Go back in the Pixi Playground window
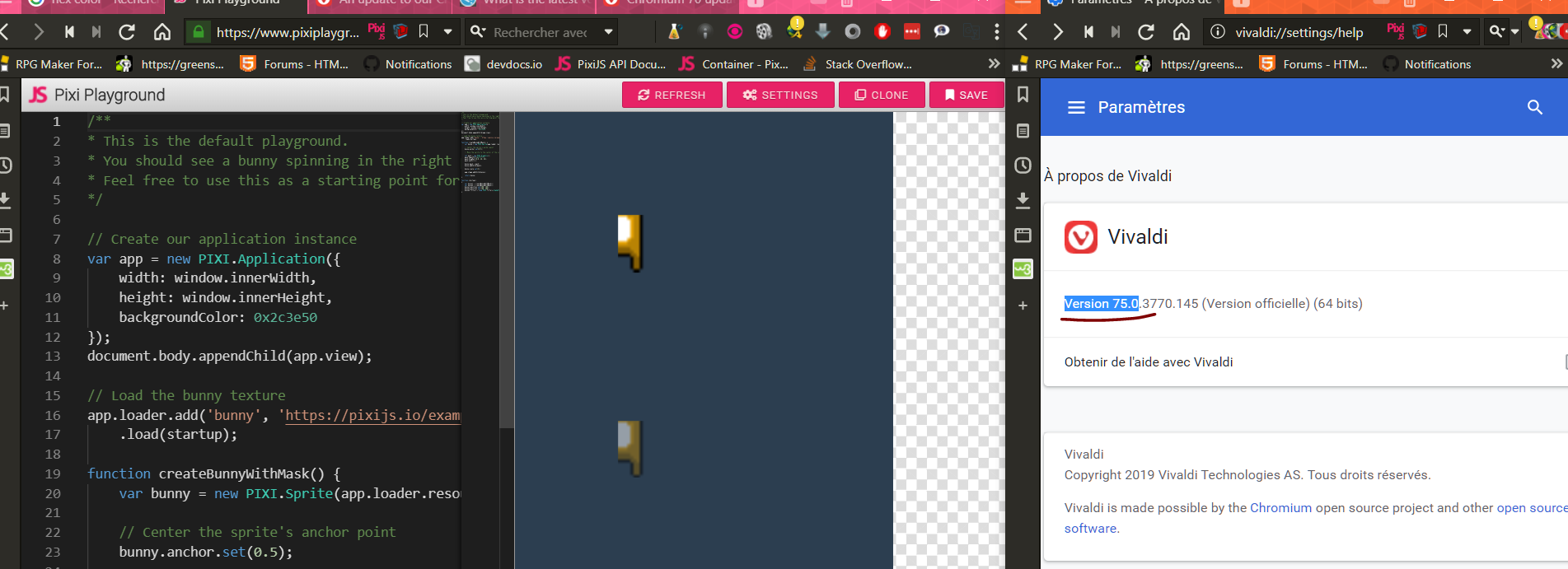 6,32
